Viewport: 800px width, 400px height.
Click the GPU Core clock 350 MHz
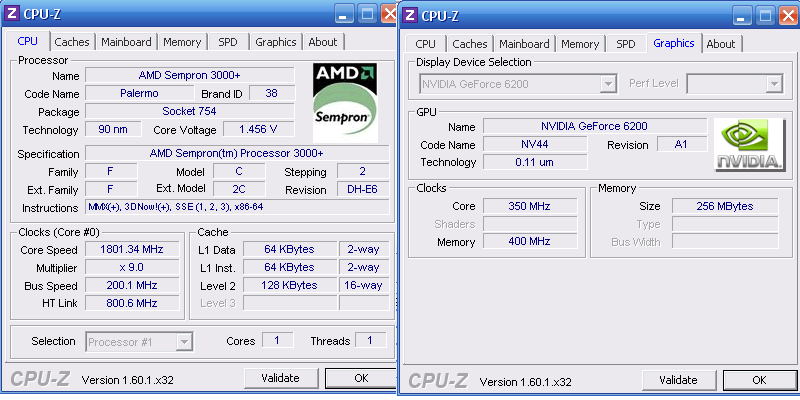(530, 206)
